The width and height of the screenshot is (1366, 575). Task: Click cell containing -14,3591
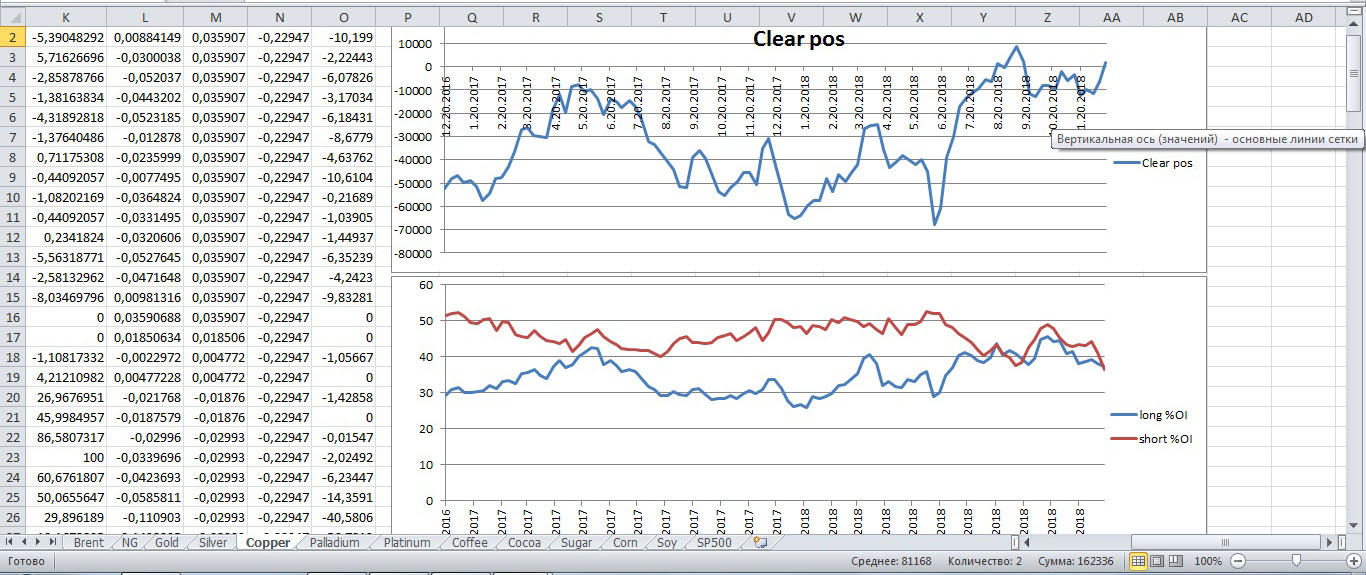pyautogui.click(x=343, y=497)
